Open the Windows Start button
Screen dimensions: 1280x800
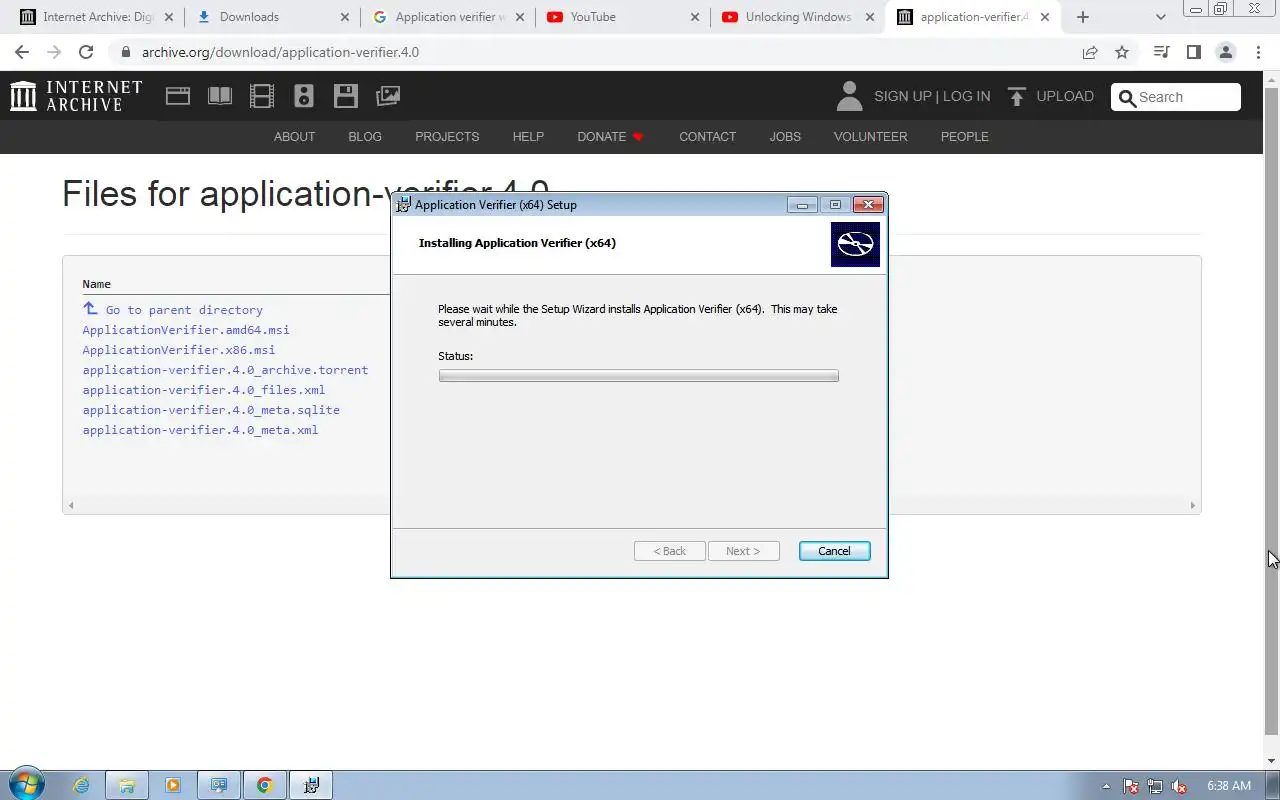coord(26,785)
